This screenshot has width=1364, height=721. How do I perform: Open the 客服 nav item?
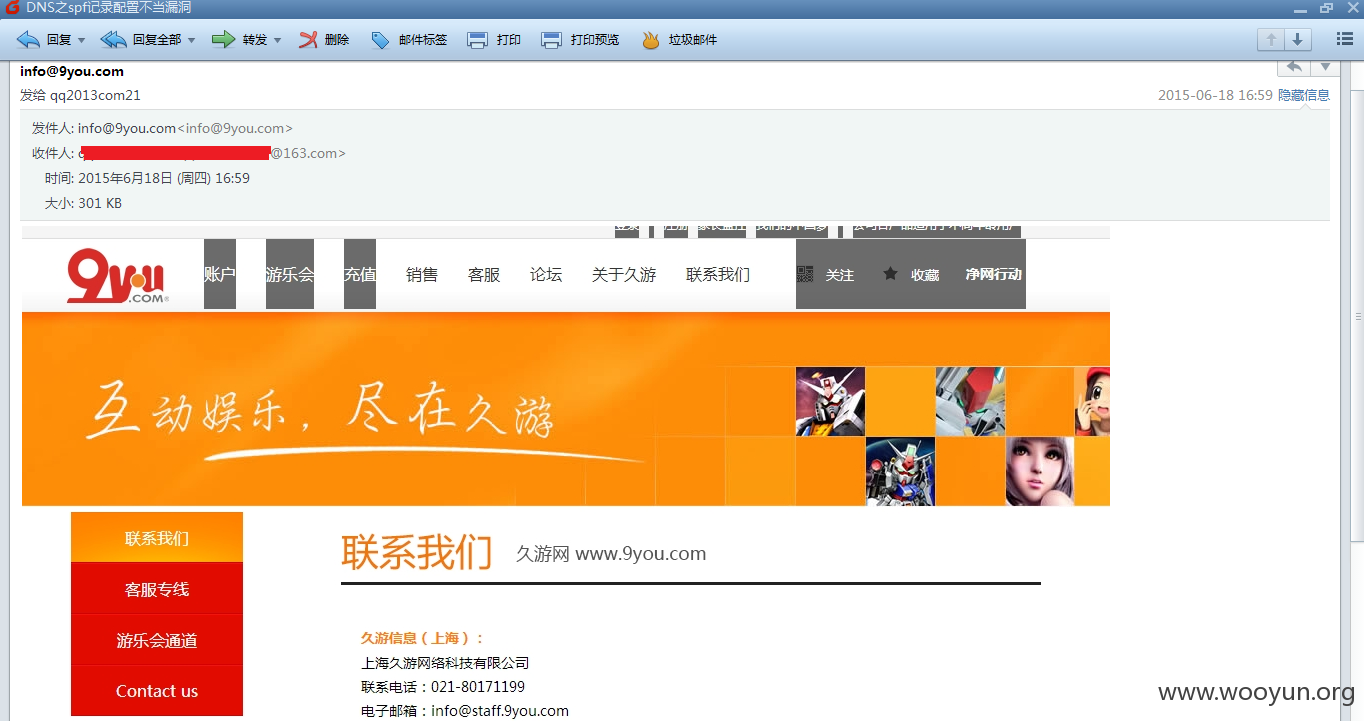click(x=484, y=274)
